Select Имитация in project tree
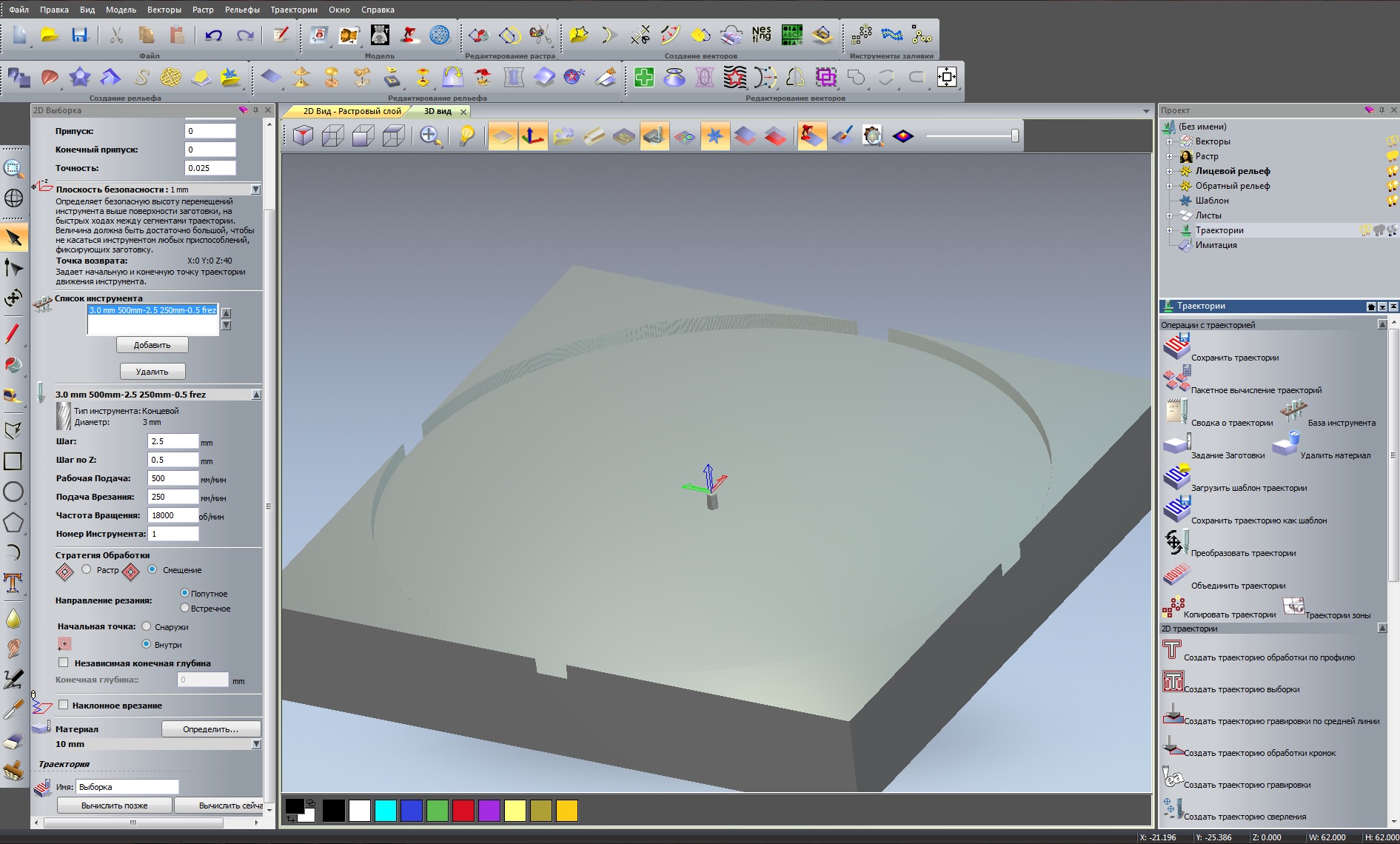 1216,245
